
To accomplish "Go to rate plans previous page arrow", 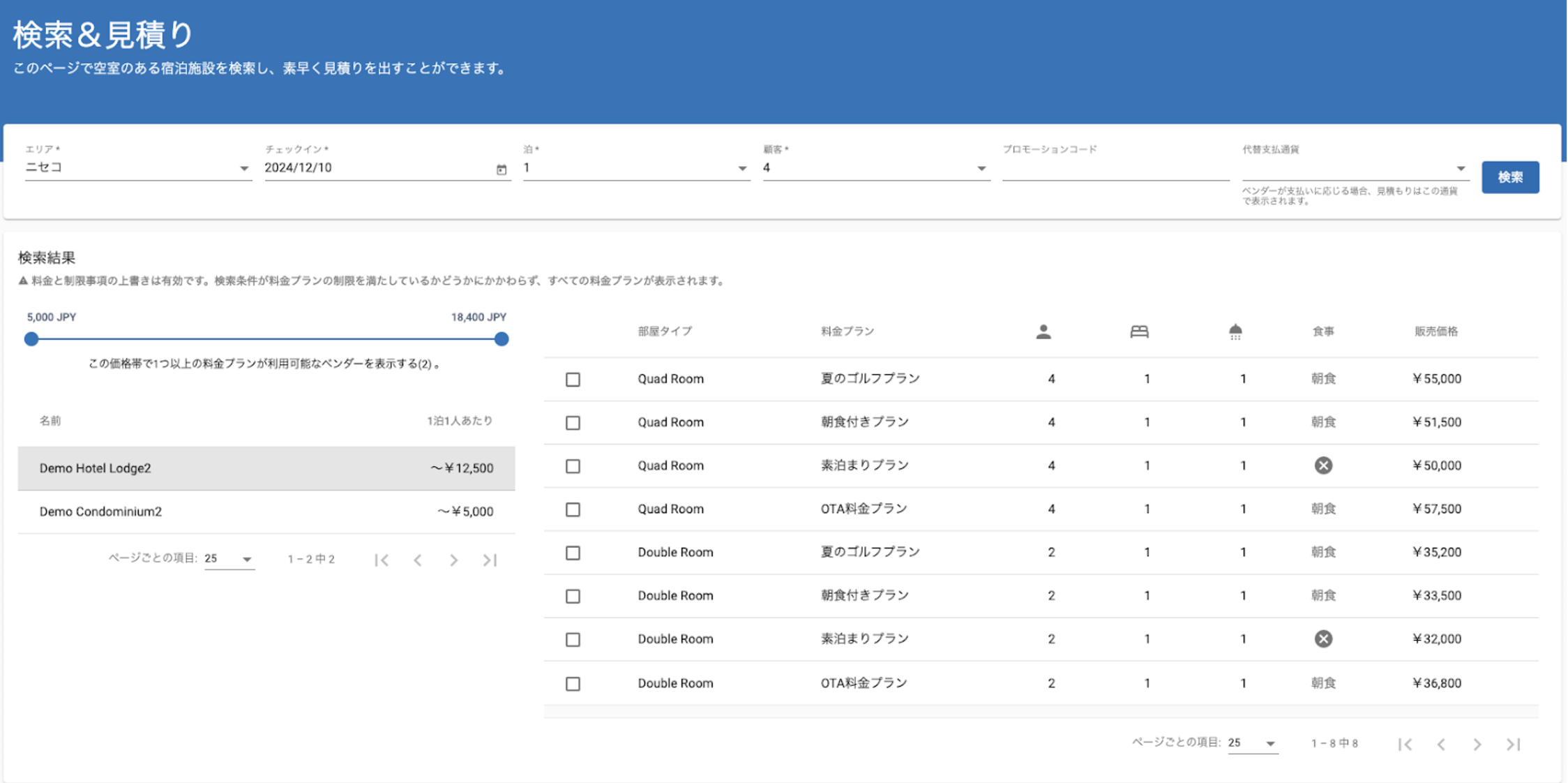I will [x=1441, y=744].
